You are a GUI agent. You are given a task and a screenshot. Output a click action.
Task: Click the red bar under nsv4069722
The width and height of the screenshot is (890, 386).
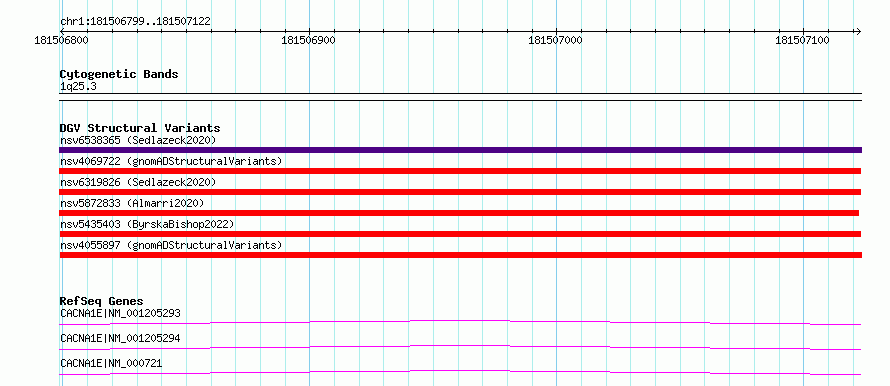click(x=460, y=171)
